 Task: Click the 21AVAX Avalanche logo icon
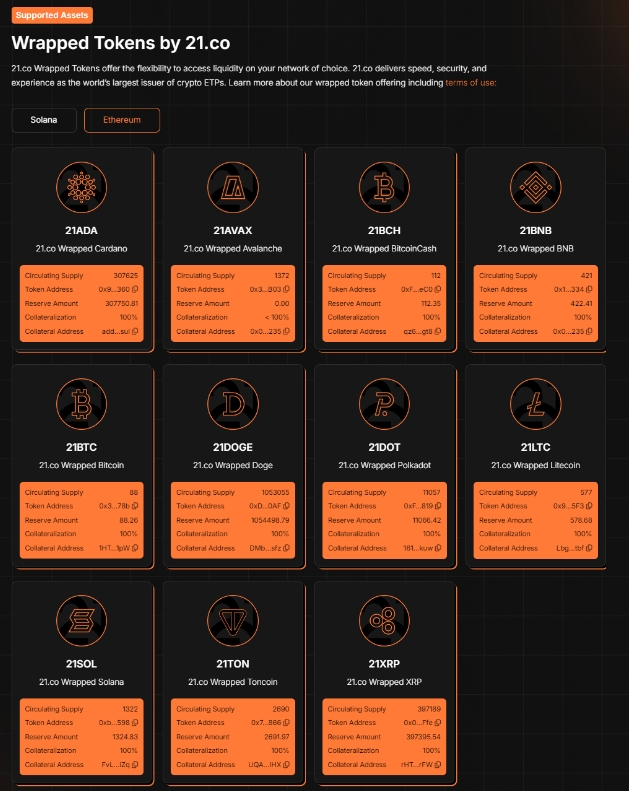pos(233,187)
